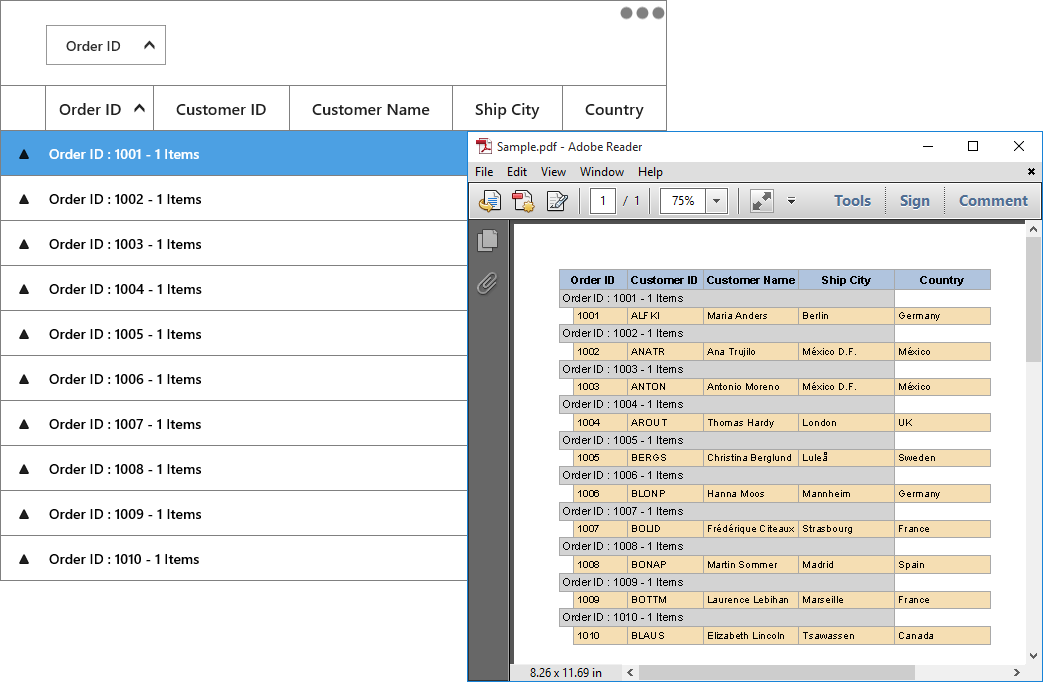The width and height of the screenshot is (1043, 682).
Task: Open the File menu in Adobe Reader
Action: 484,172
